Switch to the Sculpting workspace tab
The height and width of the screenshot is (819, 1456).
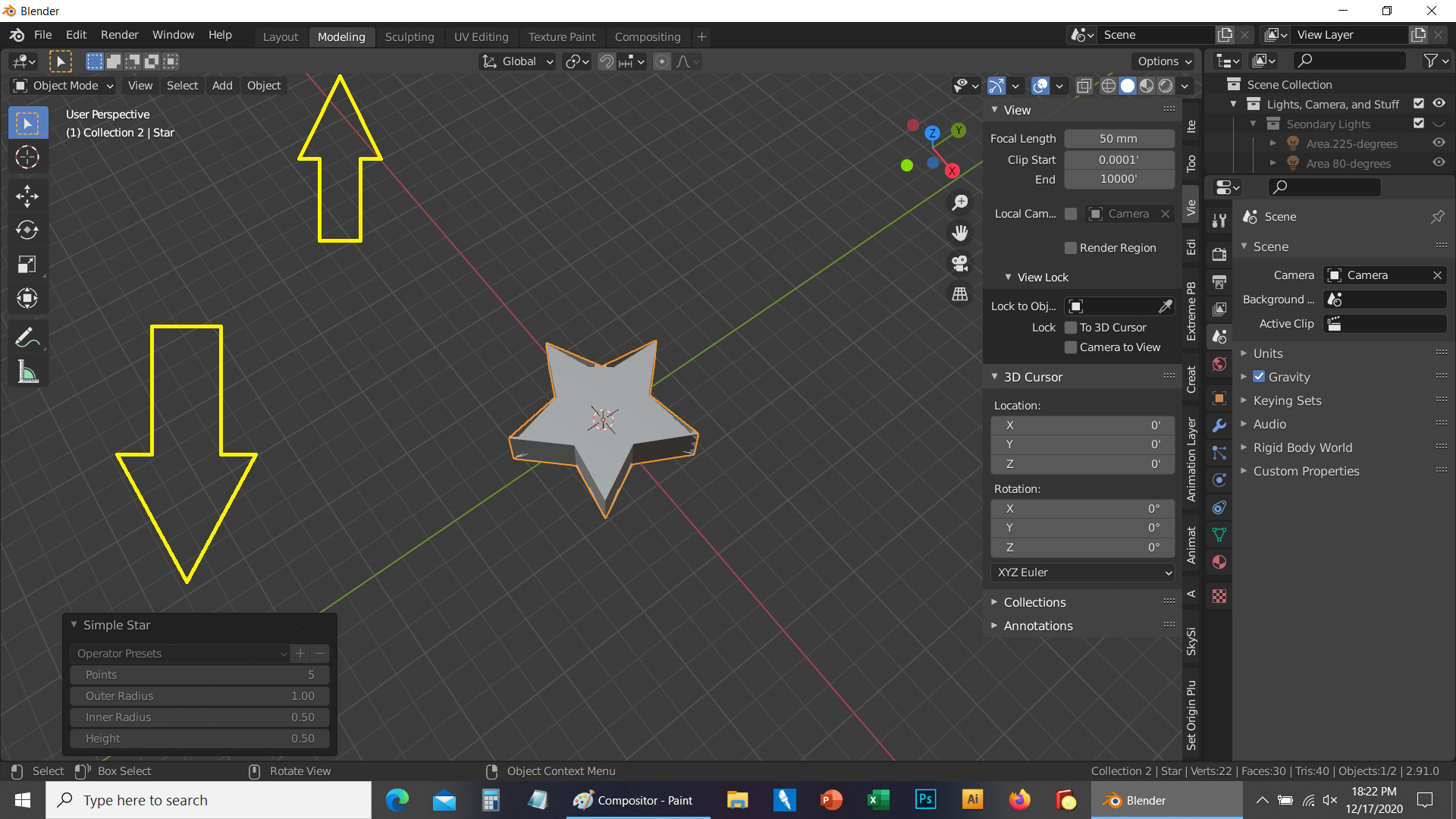409,36
